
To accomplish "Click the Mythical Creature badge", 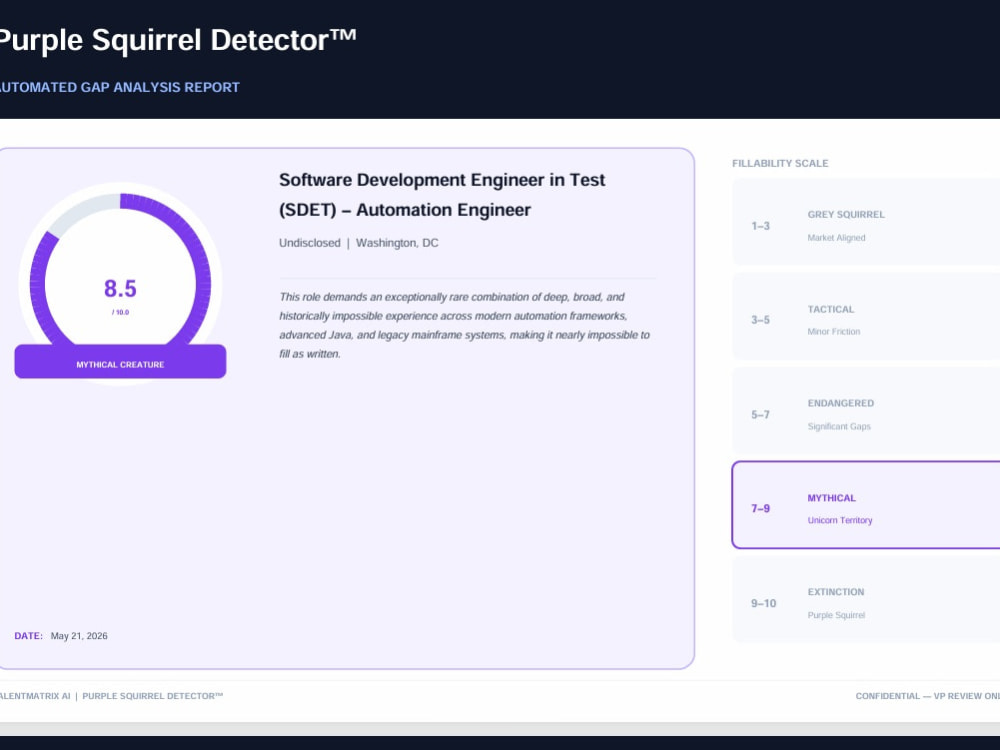I will [x=121, y=362].
